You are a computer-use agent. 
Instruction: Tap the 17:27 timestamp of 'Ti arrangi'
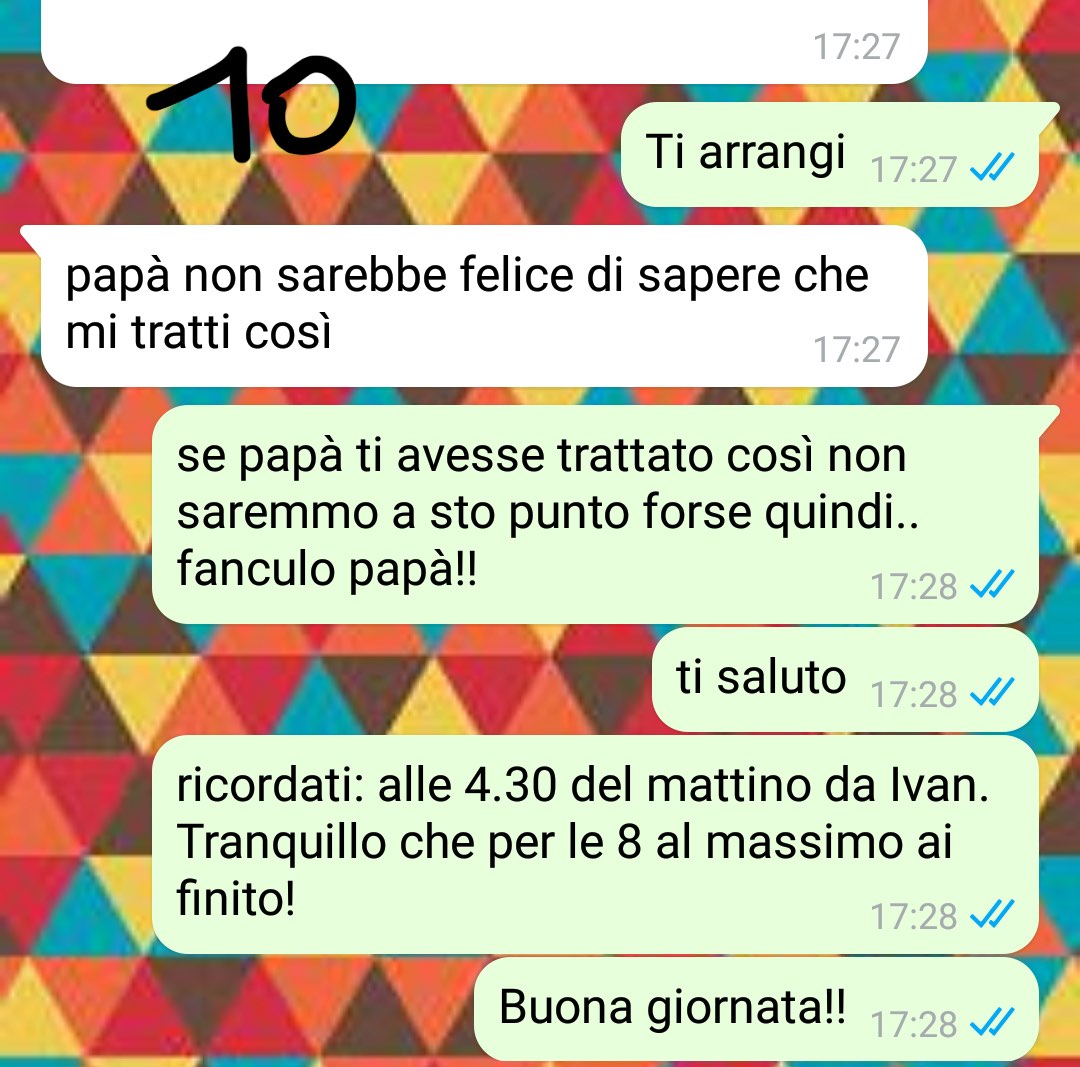coord(913,169)
